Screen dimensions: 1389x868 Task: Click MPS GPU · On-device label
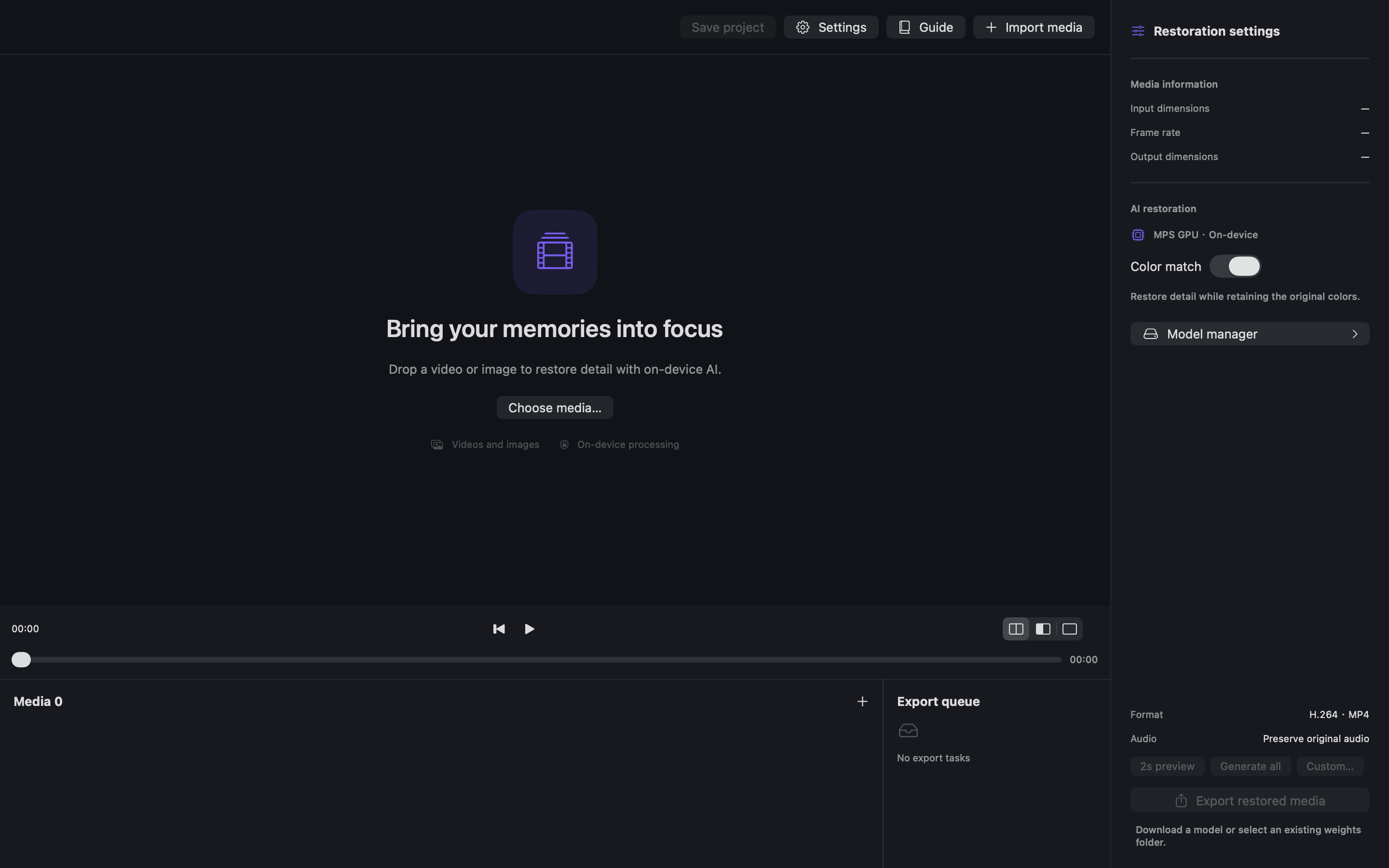(x=1205, y=235)
